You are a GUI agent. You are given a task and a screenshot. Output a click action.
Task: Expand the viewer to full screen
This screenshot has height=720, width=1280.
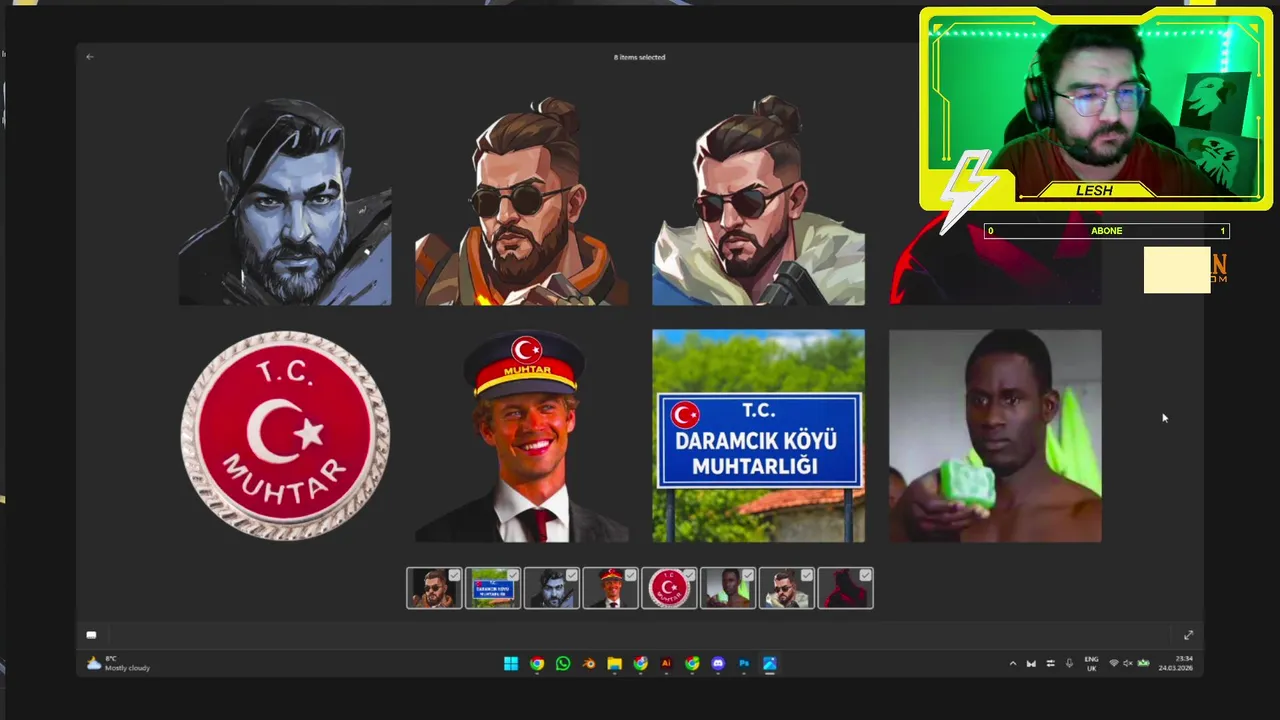point(1188,635)
